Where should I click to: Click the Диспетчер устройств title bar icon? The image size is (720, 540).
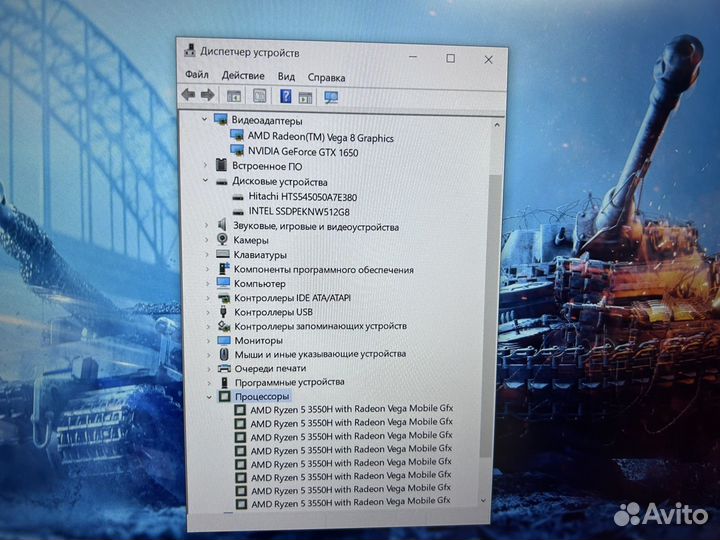190,50
